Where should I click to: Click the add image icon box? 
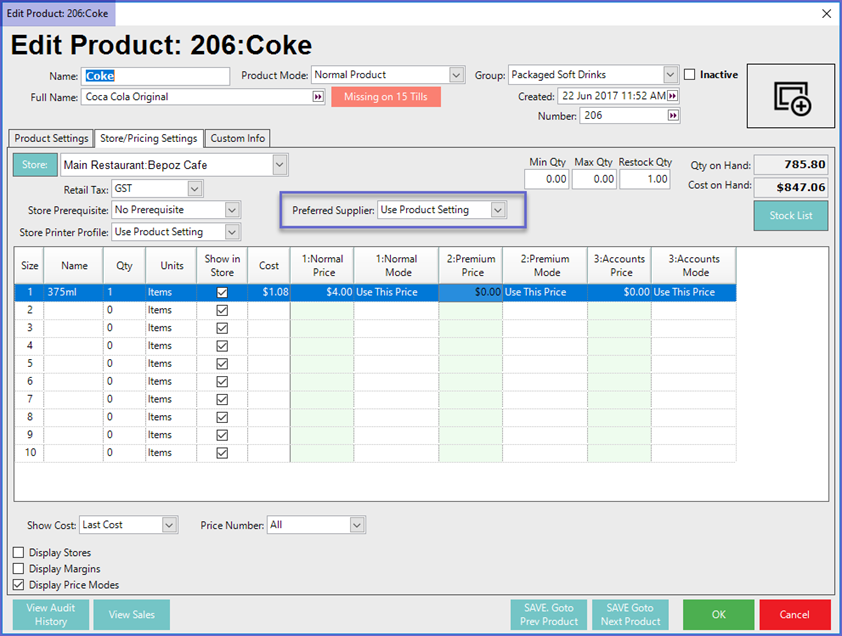[790, 96]
